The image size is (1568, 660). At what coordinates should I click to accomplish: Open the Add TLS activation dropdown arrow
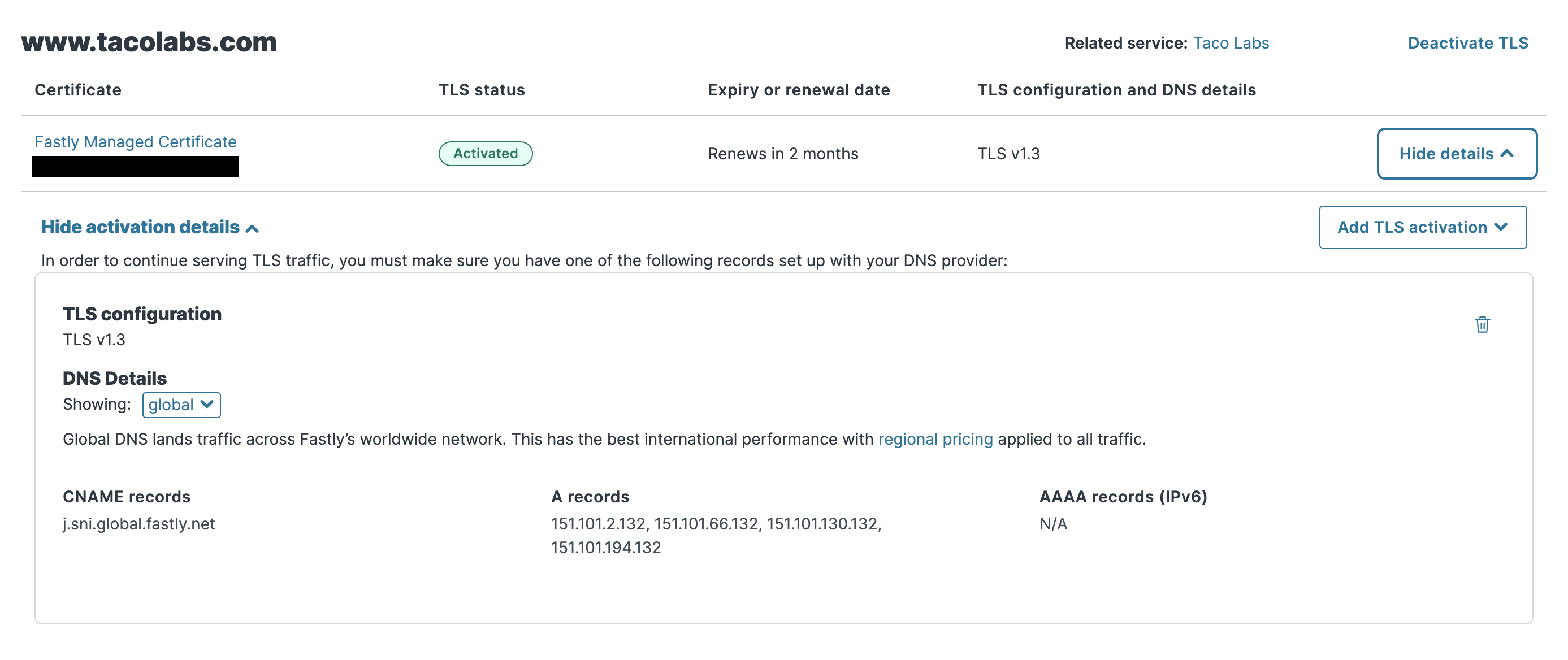pyautogui.click(x=1500, y=227)
